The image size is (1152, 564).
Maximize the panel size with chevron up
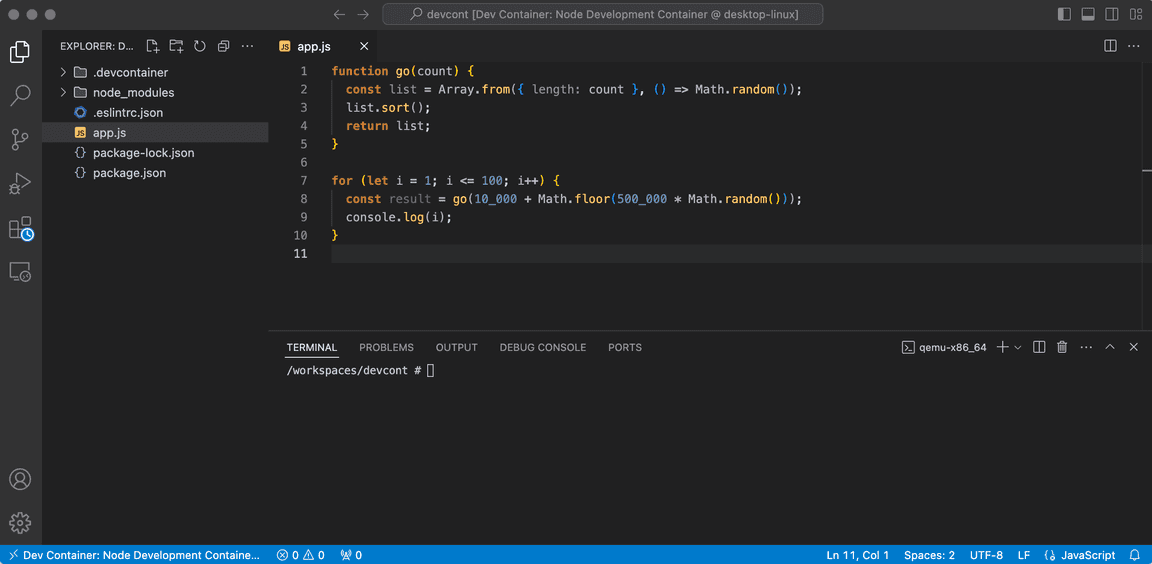pyautogui.click(x=1110, y=347)
